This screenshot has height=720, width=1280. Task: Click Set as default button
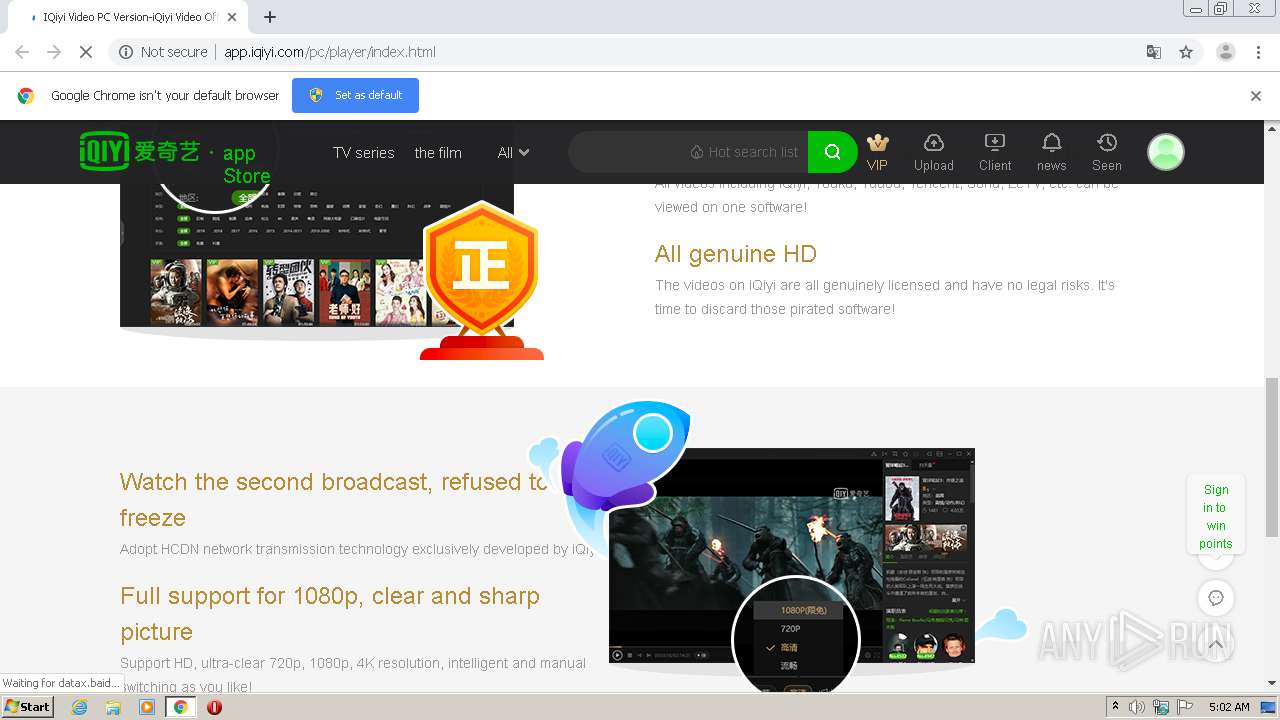(x=355, y=95)
